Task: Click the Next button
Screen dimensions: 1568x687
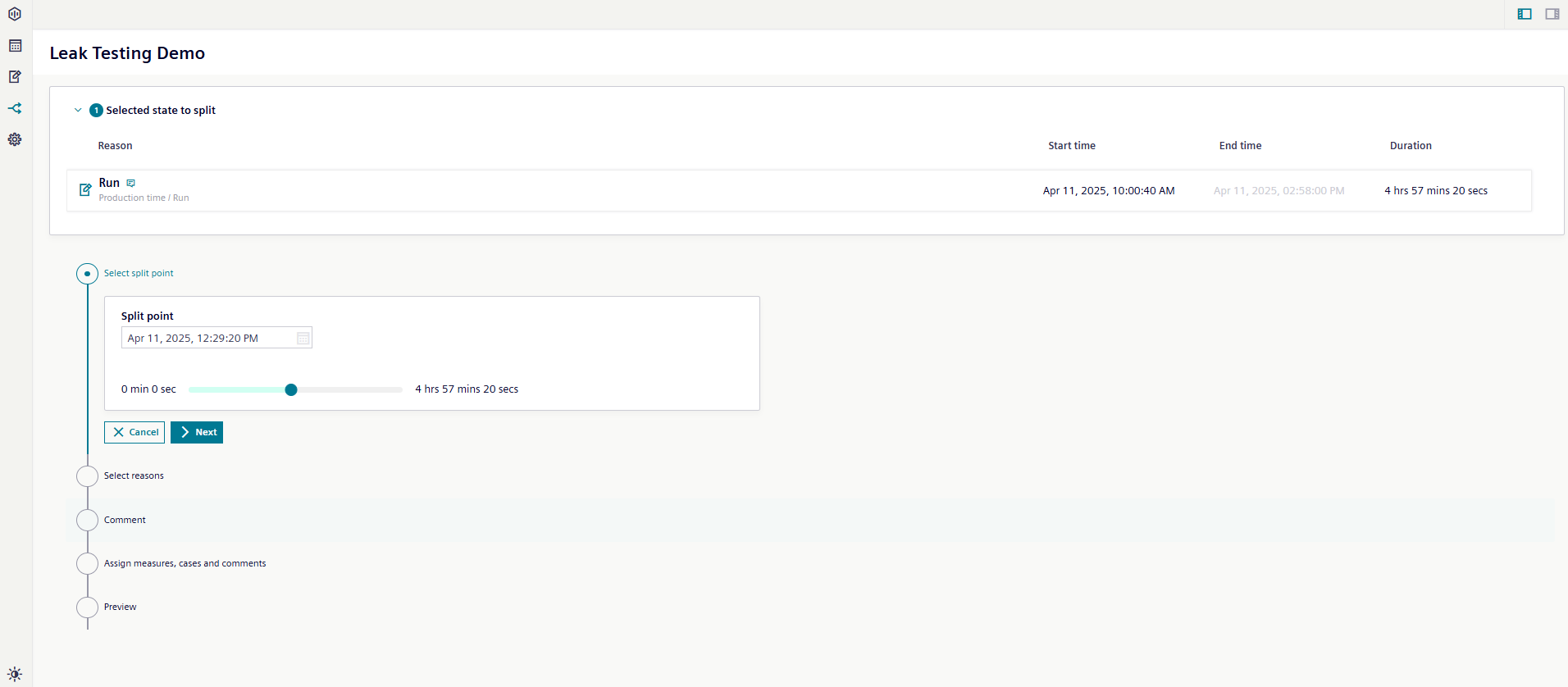Action: [x=197, y=432]
